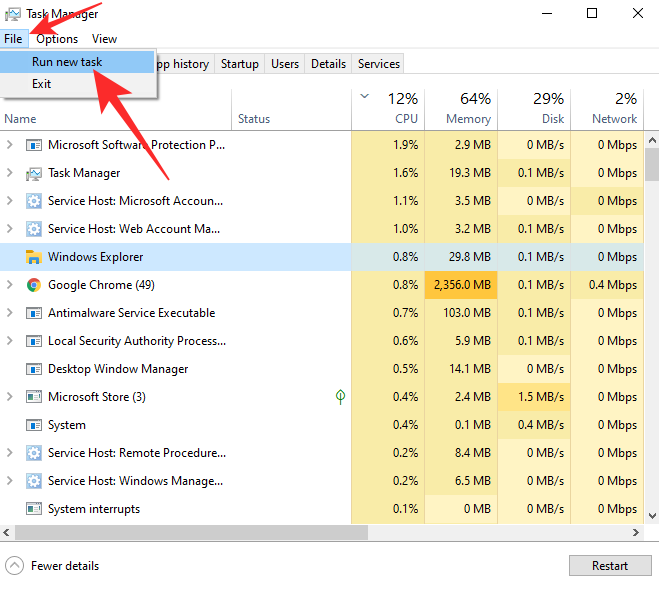Screen dimensions: 659x589
Task: Switch to the Startup tab
Action: pos(239,64)
